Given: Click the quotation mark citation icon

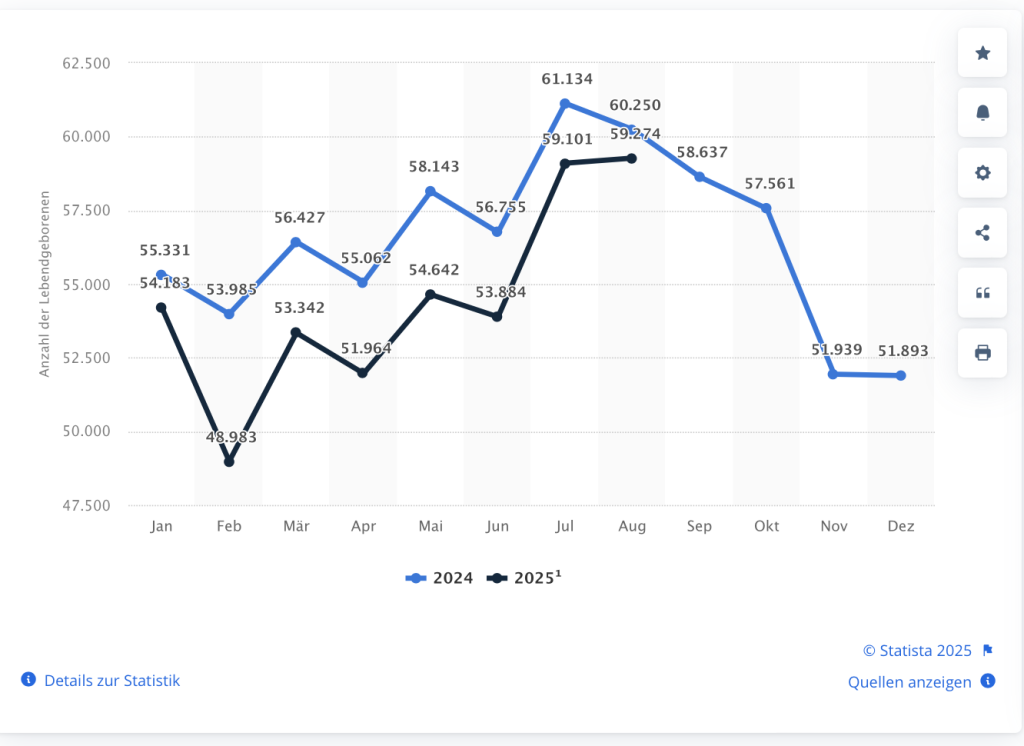Looking at the screenshot, I should point(982,293).
